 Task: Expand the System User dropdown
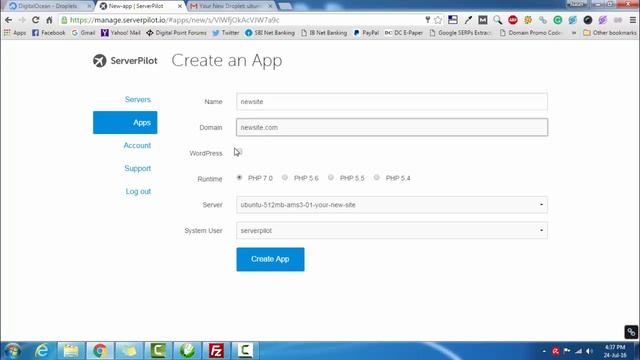click(x=392, y=231)
